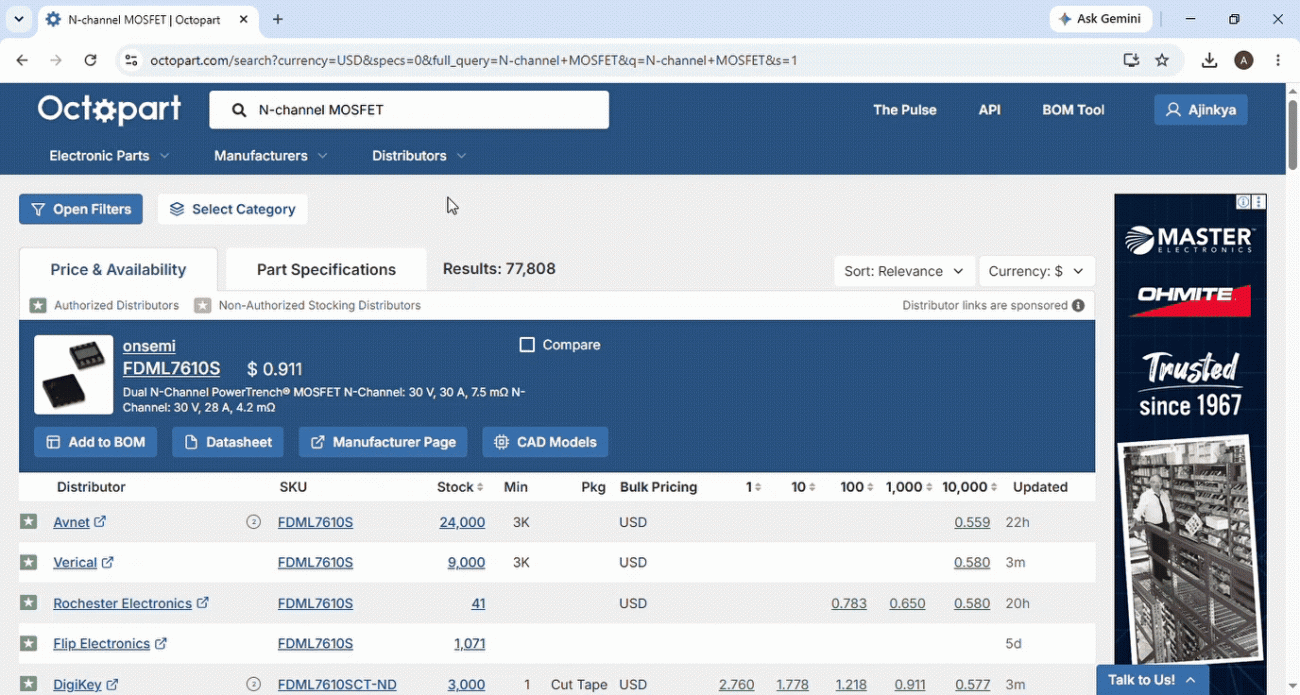The height and width of the screenshot is (695, 1300).
Task: Open the FDML7610S part title link
Action: (x=171, y=368)
